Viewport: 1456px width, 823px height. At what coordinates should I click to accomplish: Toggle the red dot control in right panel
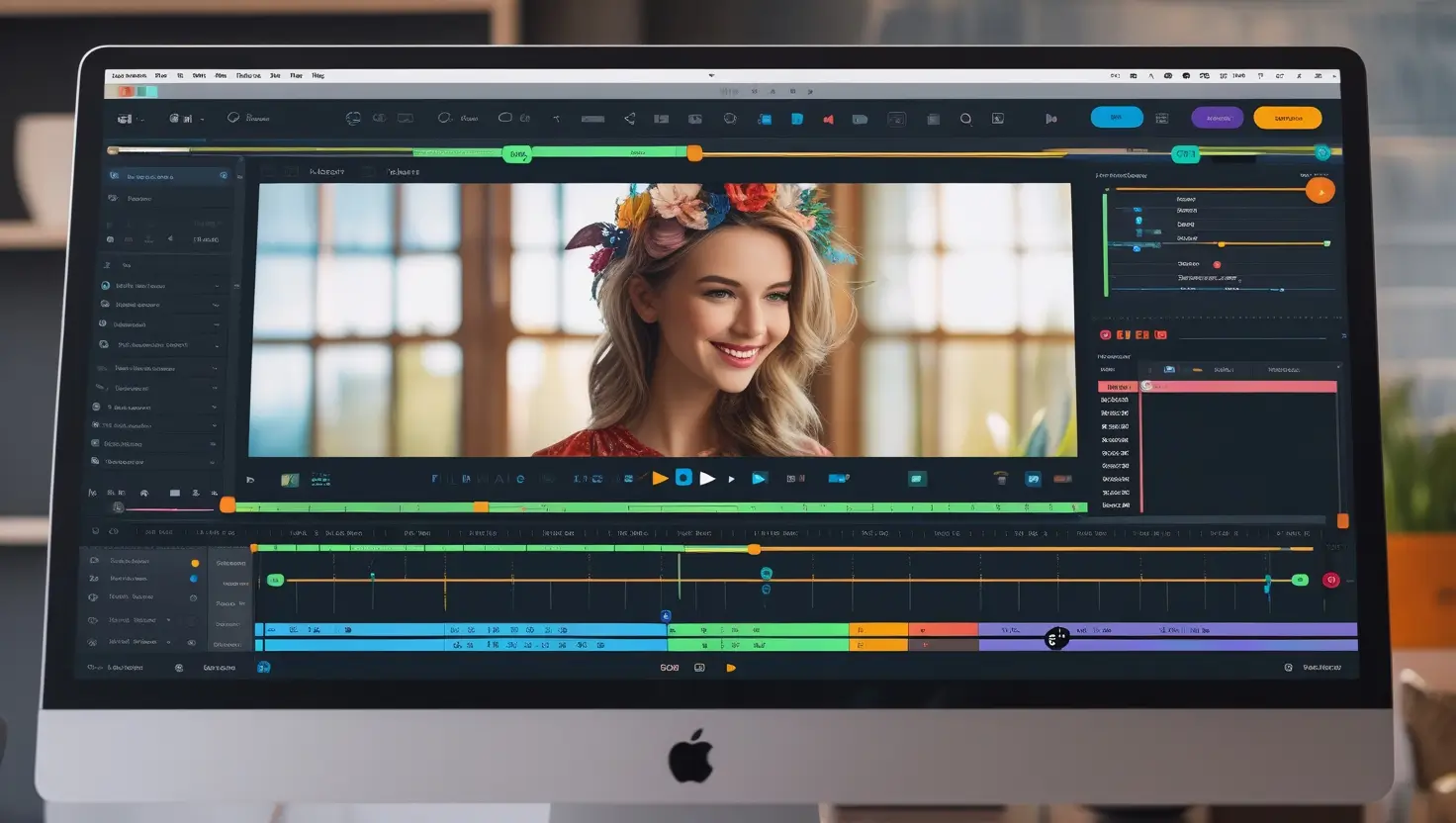click(x=1217, y=264)
